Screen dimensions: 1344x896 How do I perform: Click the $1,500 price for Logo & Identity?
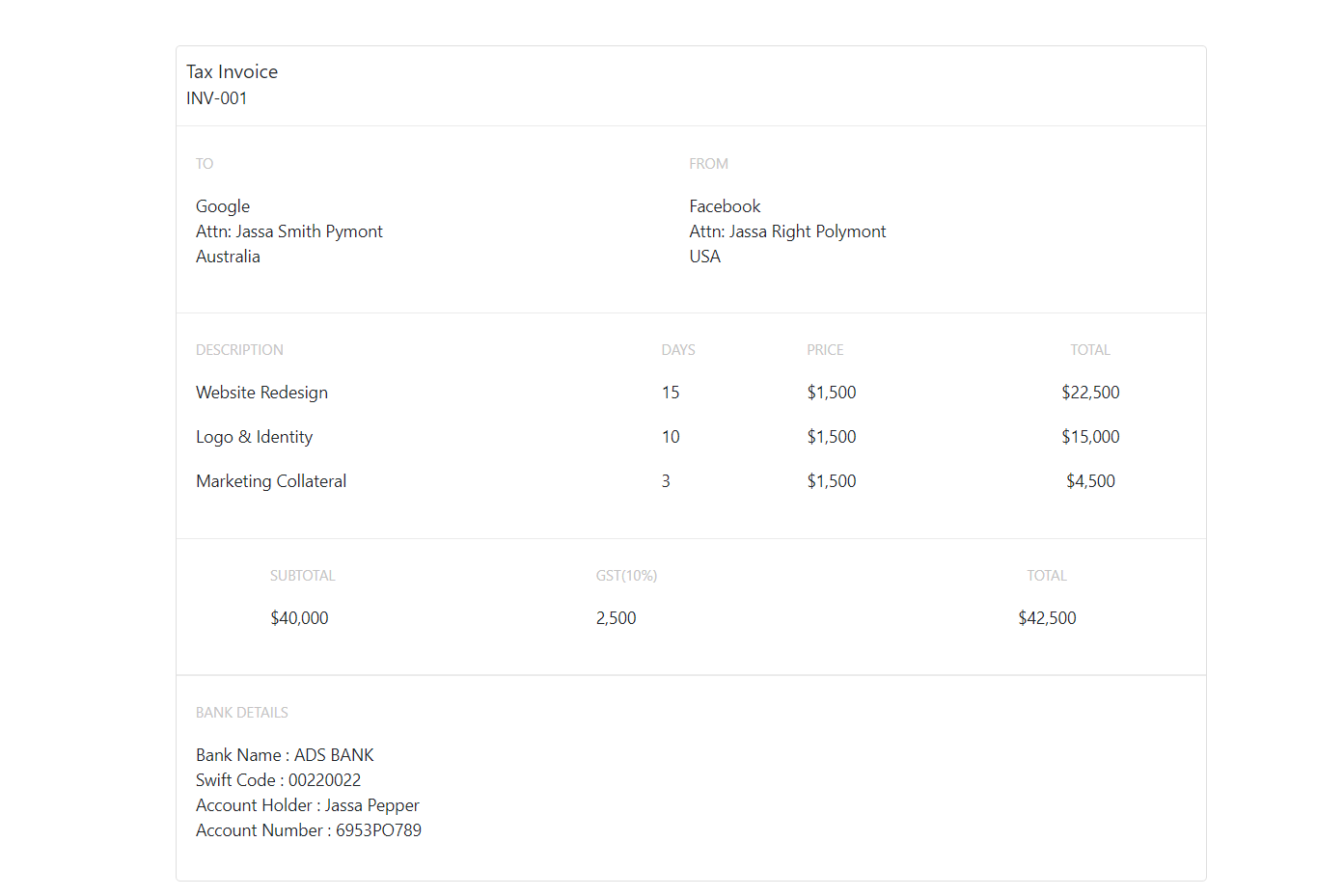click(832, 437)
